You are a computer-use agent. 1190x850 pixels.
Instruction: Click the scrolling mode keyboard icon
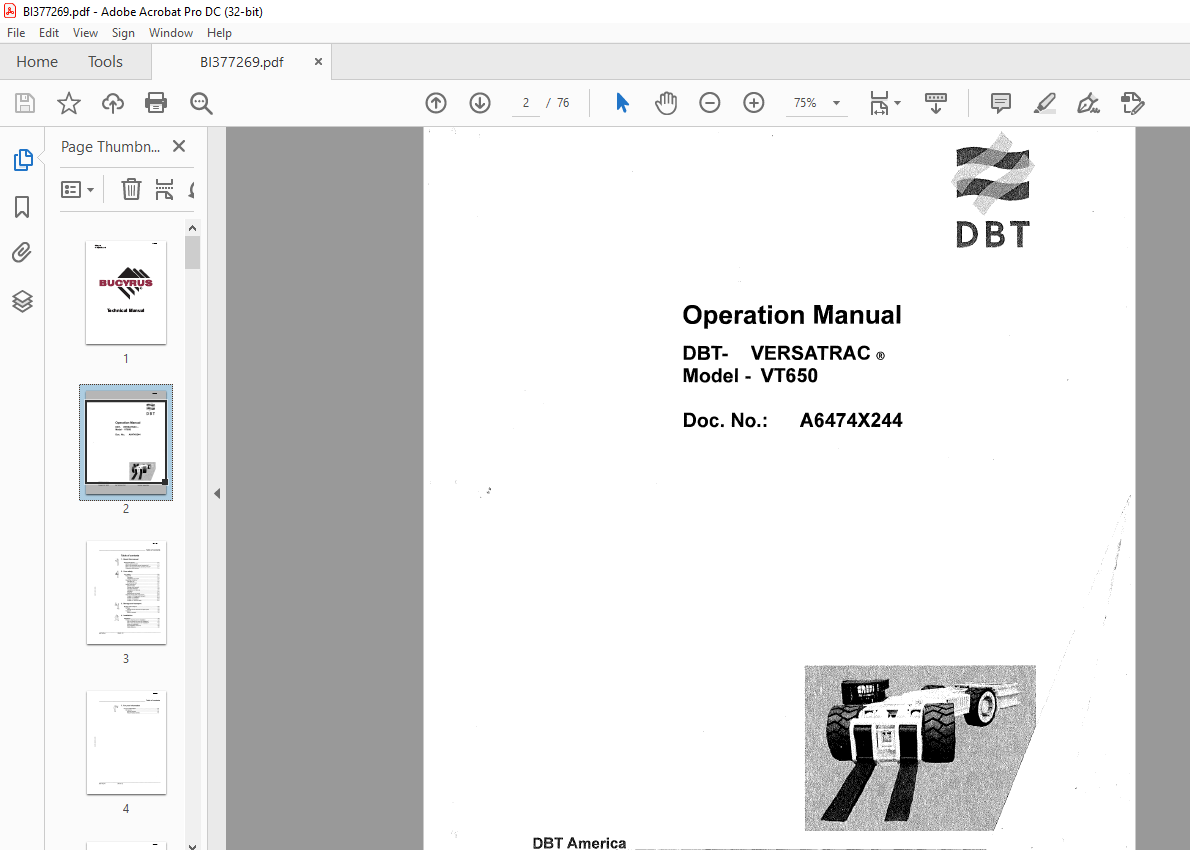coord(936,103)
